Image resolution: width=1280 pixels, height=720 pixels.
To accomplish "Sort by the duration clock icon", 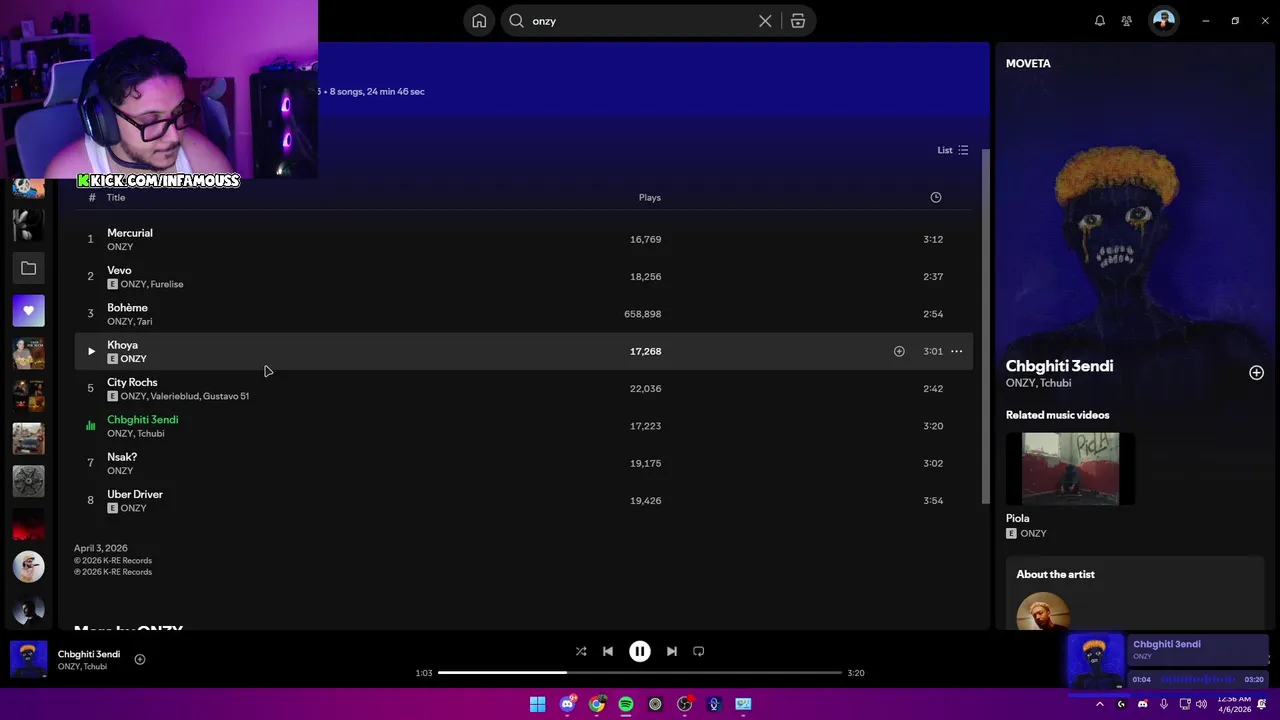I will [936, 197].
